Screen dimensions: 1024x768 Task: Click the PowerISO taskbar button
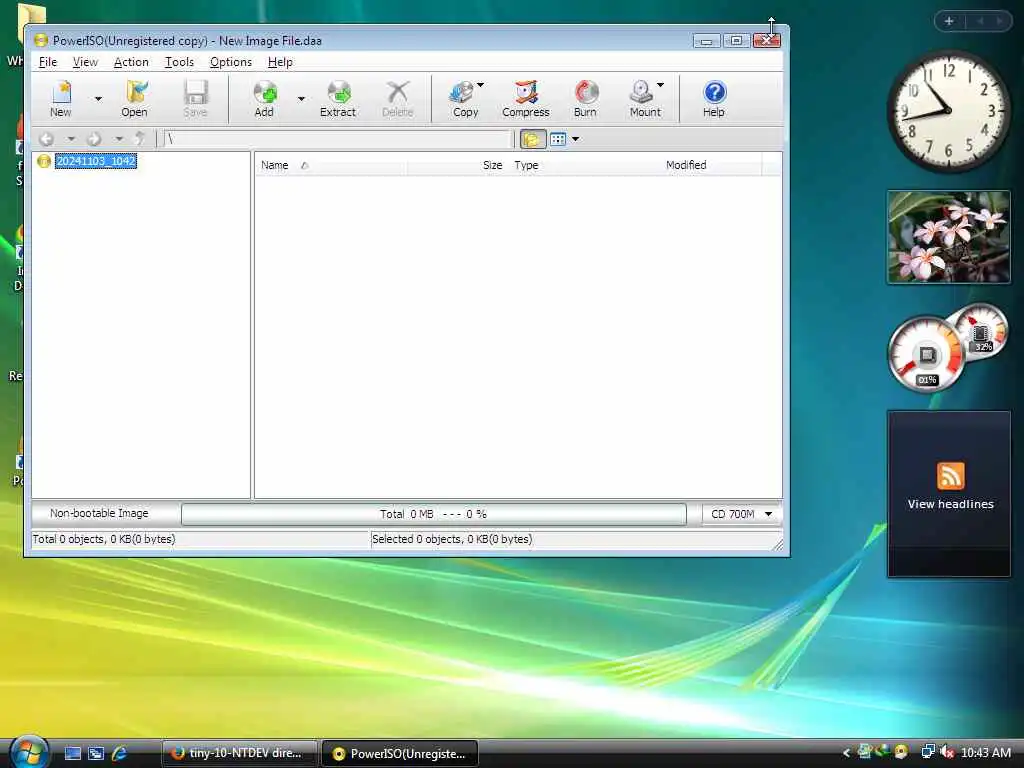[x=400, y=753]
